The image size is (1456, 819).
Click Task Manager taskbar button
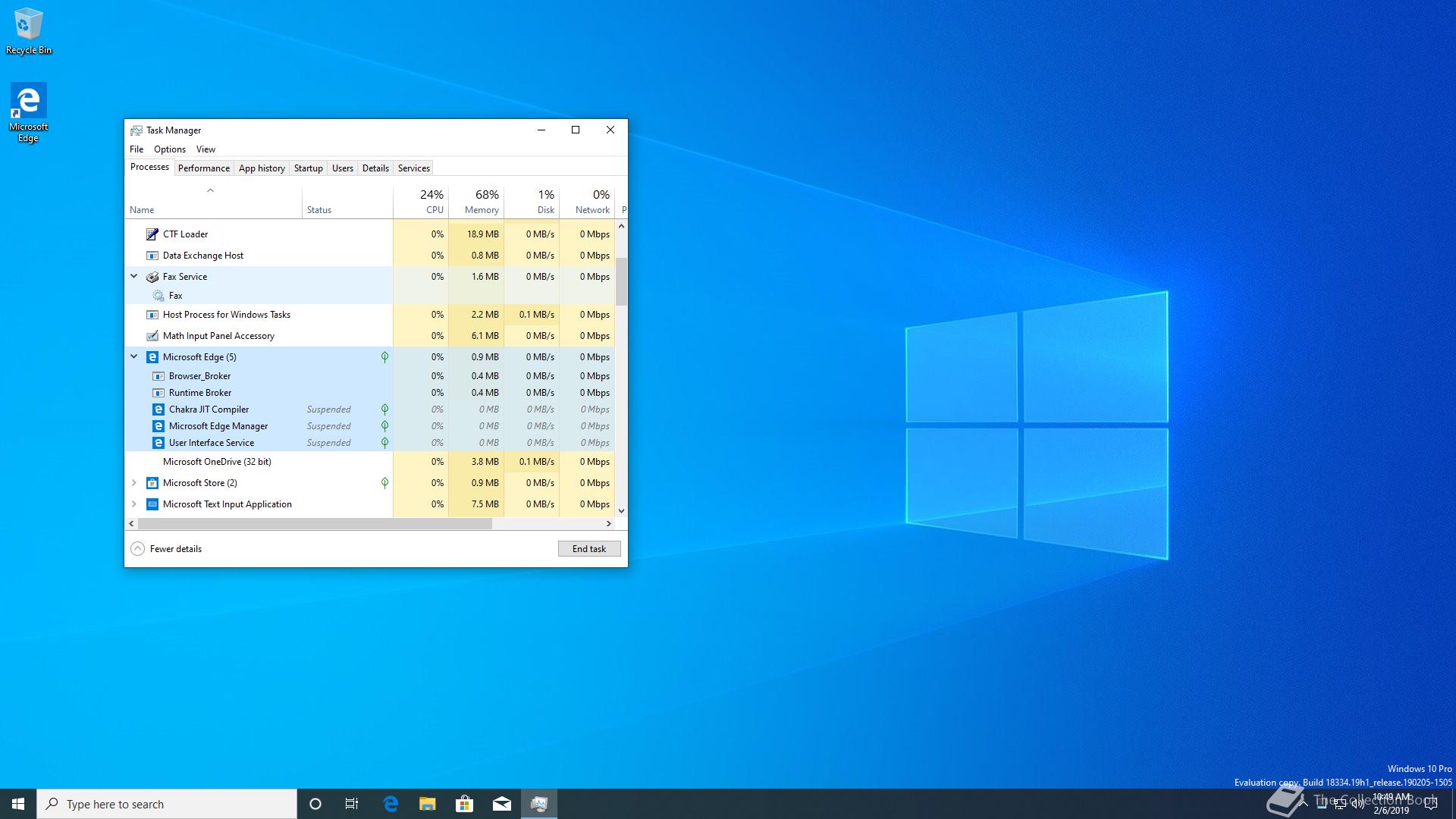(539, 804)
